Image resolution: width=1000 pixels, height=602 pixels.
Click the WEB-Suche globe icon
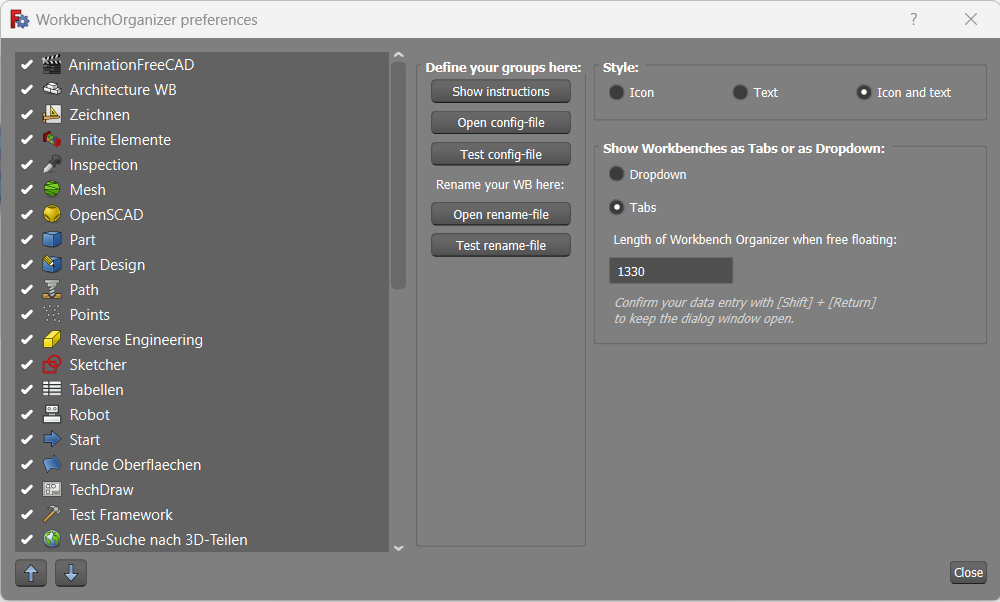[52, 540]
